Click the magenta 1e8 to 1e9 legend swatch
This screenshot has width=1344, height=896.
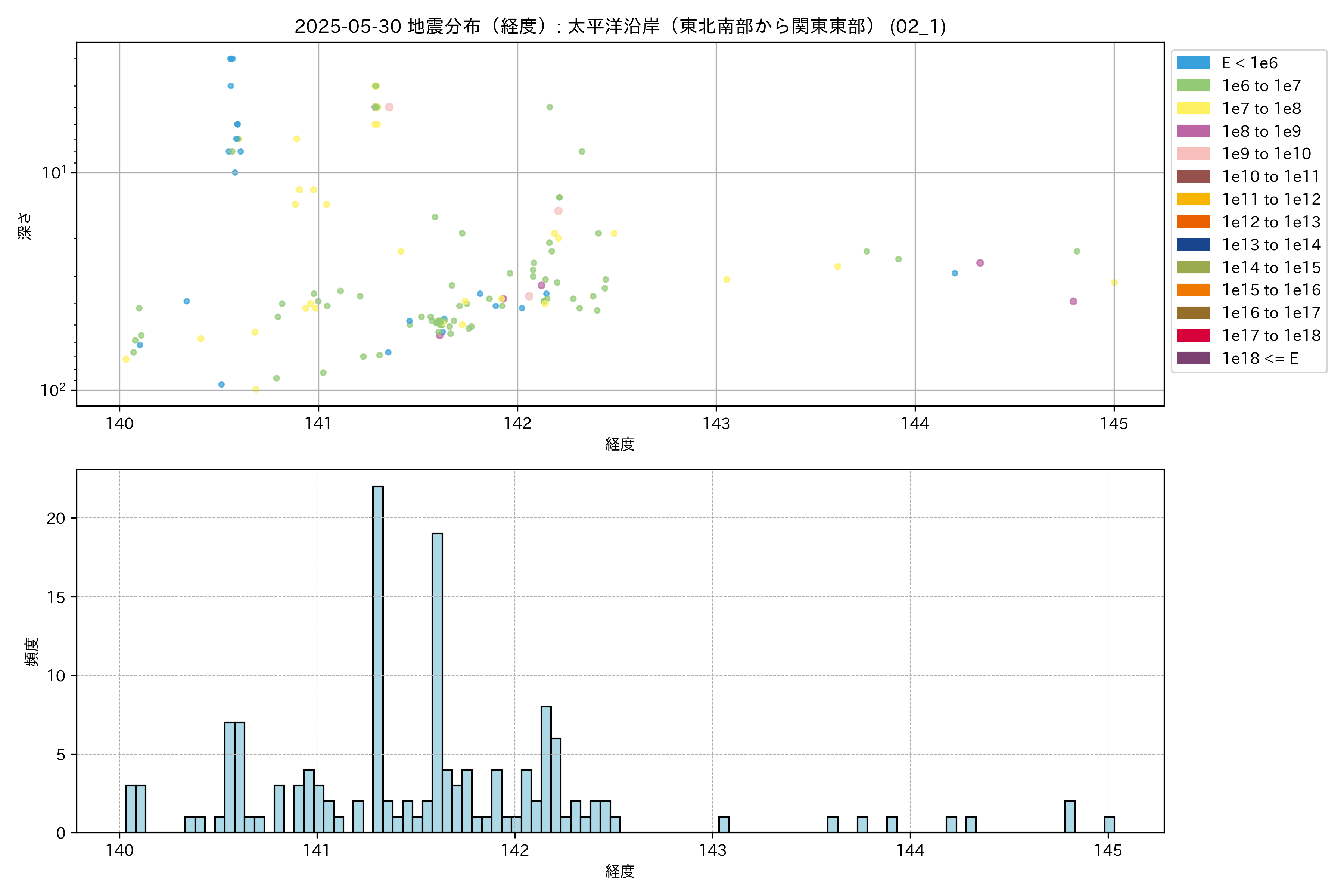(x=1192, y=131)
